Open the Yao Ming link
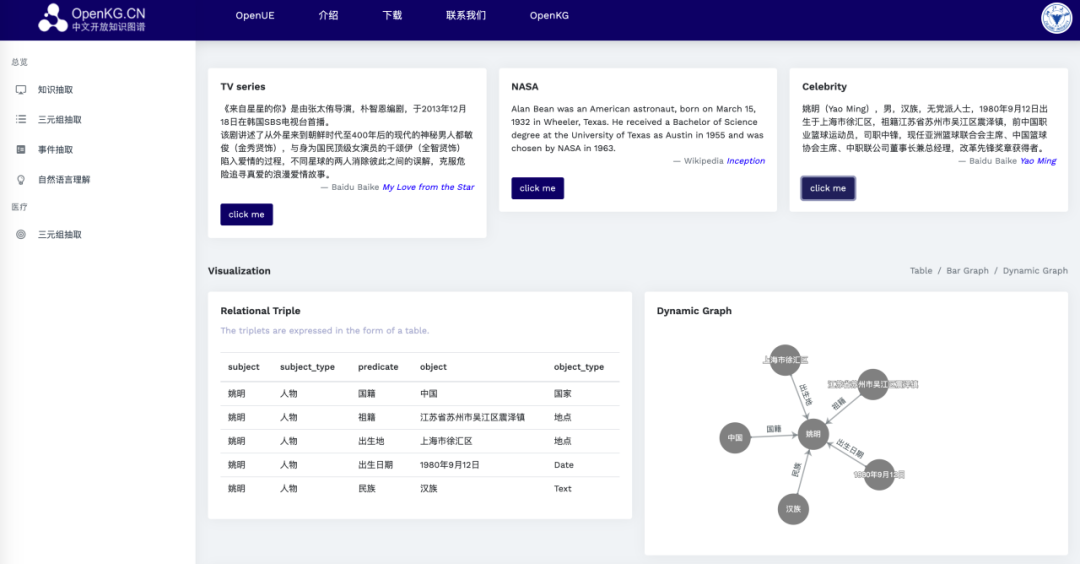 click(1038, 160)
